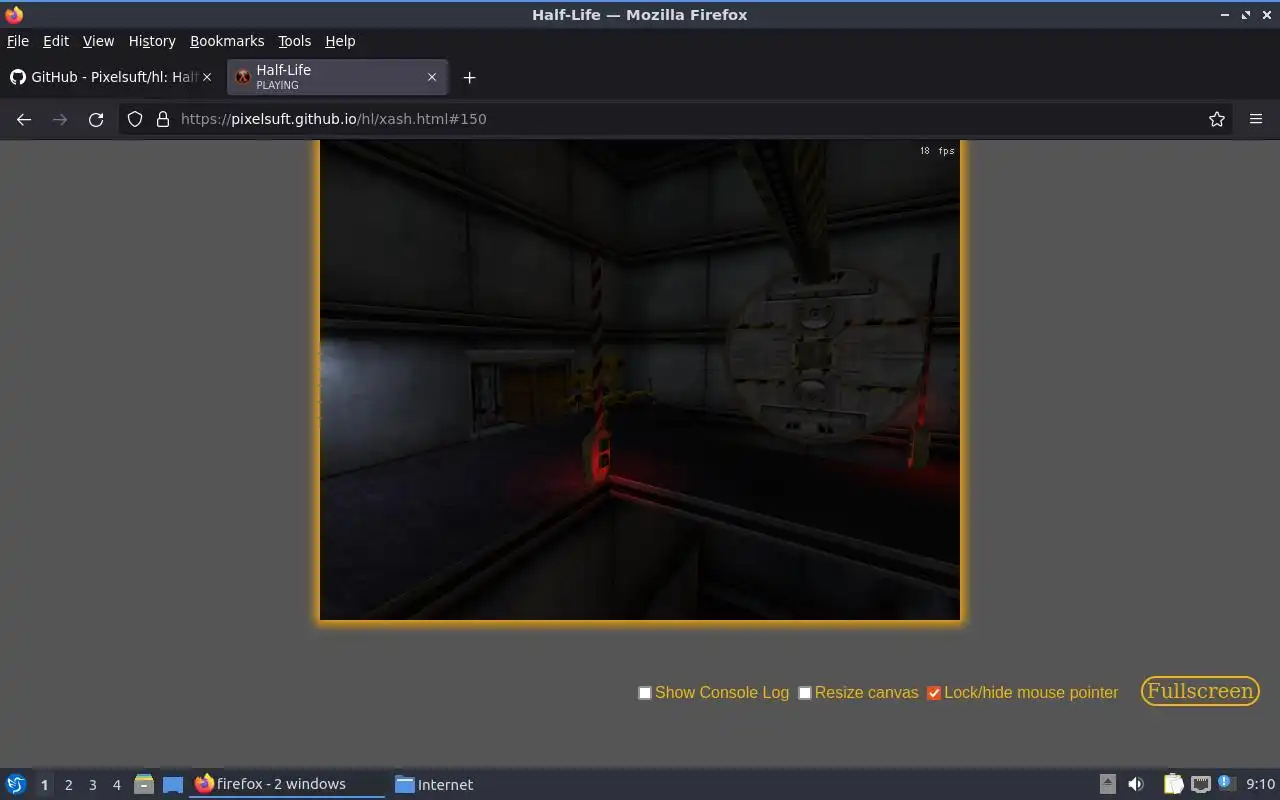Image resolution: width=1280 pixels, height=800 pixels.
Task: Switch to workspace 4
Action: coord(116,785)
